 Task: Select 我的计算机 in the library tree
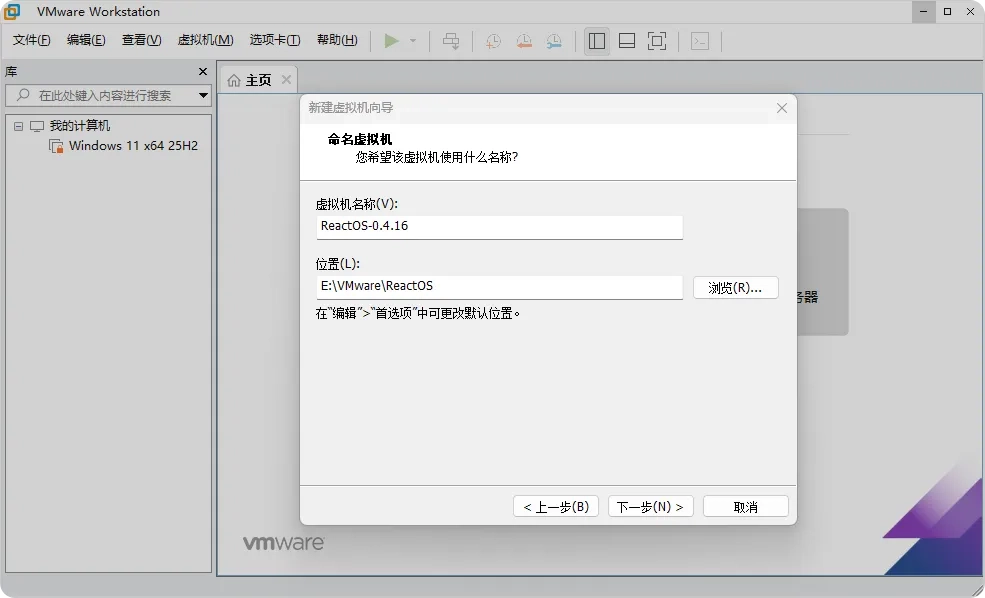(x=80, y=126)
